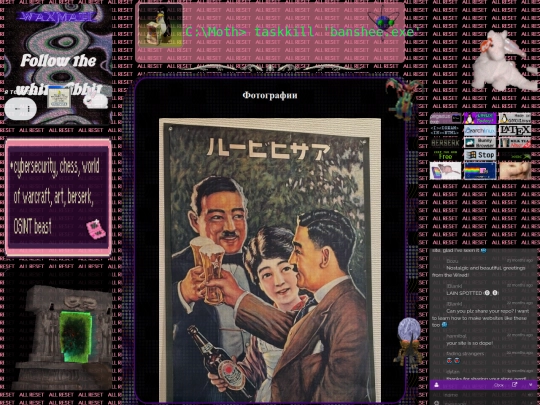Click the "LAIN SPOTTED" chat message
This screenshot has height=405, width=540.
click(x=472, y=293)
